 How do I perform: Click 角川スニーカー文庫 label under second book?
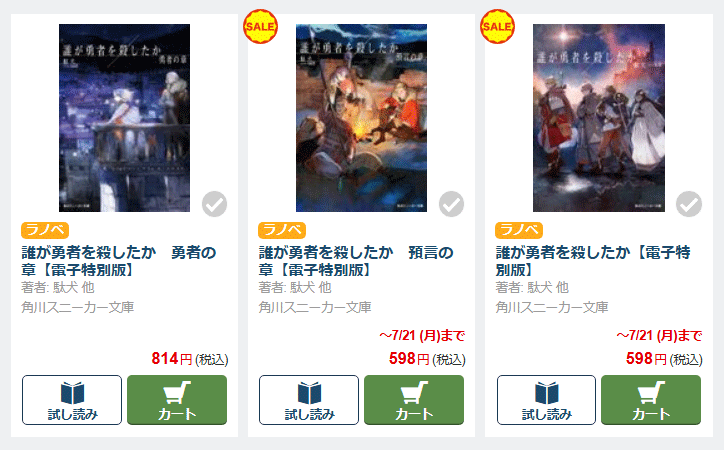coord(315,307)
